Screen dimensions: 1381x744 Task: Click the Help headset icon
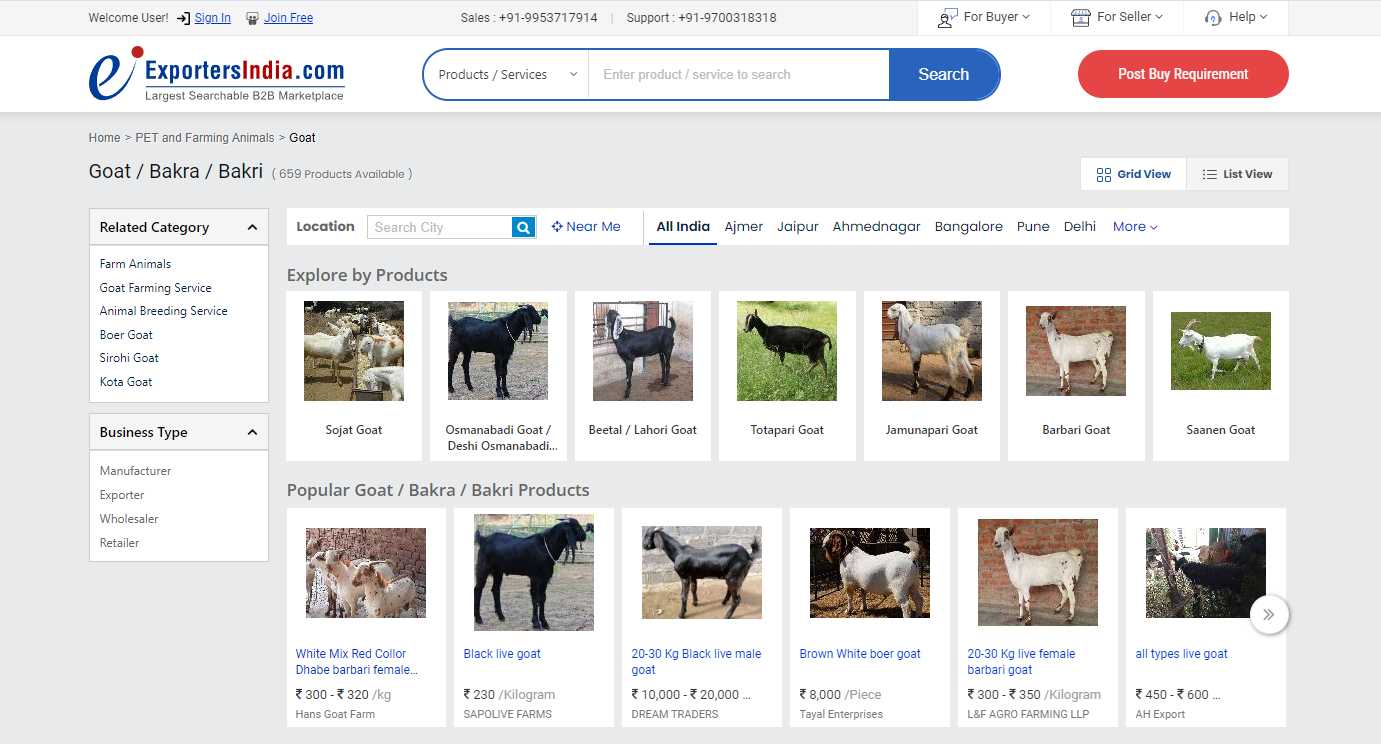1213,18
